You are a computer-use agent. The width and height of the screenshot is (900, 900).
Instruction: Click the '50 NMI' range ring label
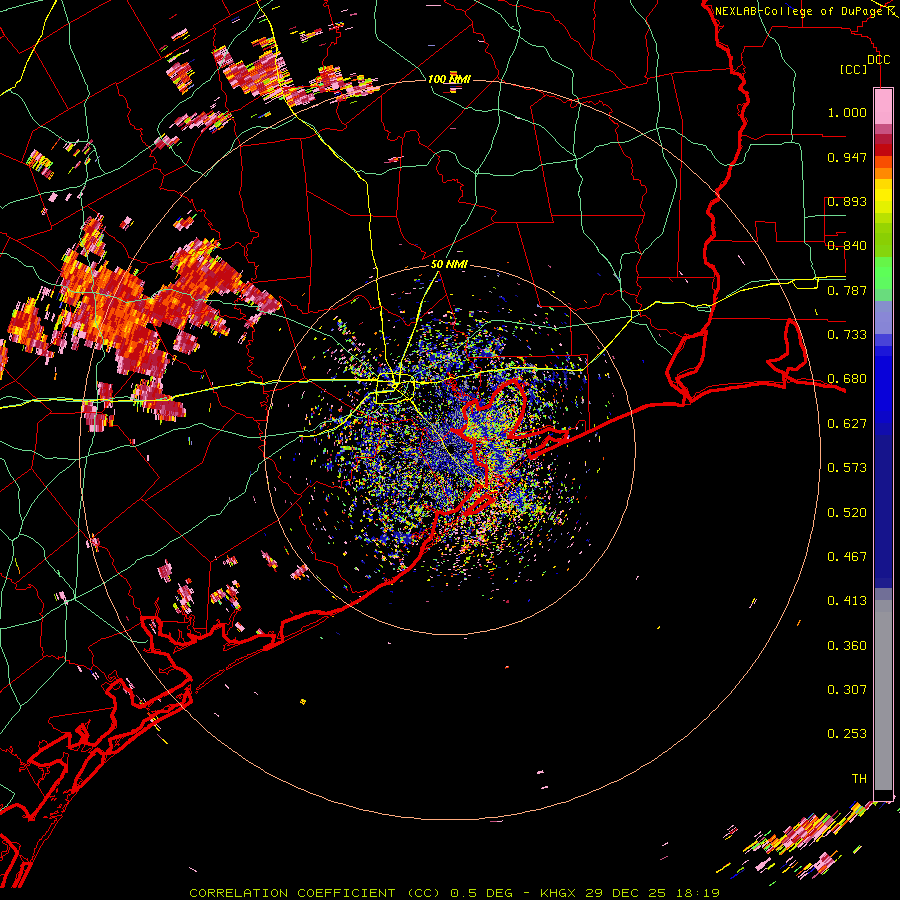tap(449, 264)
